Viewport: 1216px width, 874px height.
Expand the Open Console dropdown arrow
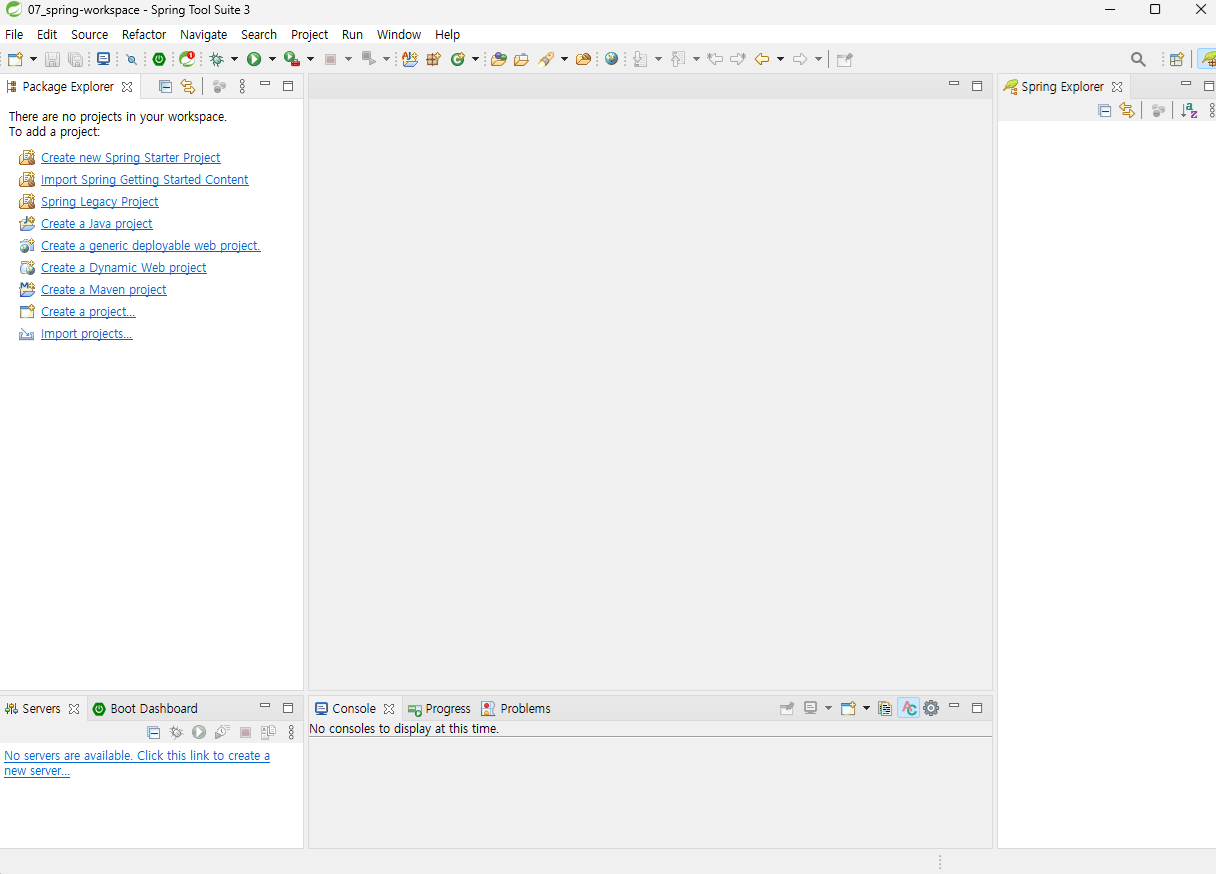(x=866, y=708)
